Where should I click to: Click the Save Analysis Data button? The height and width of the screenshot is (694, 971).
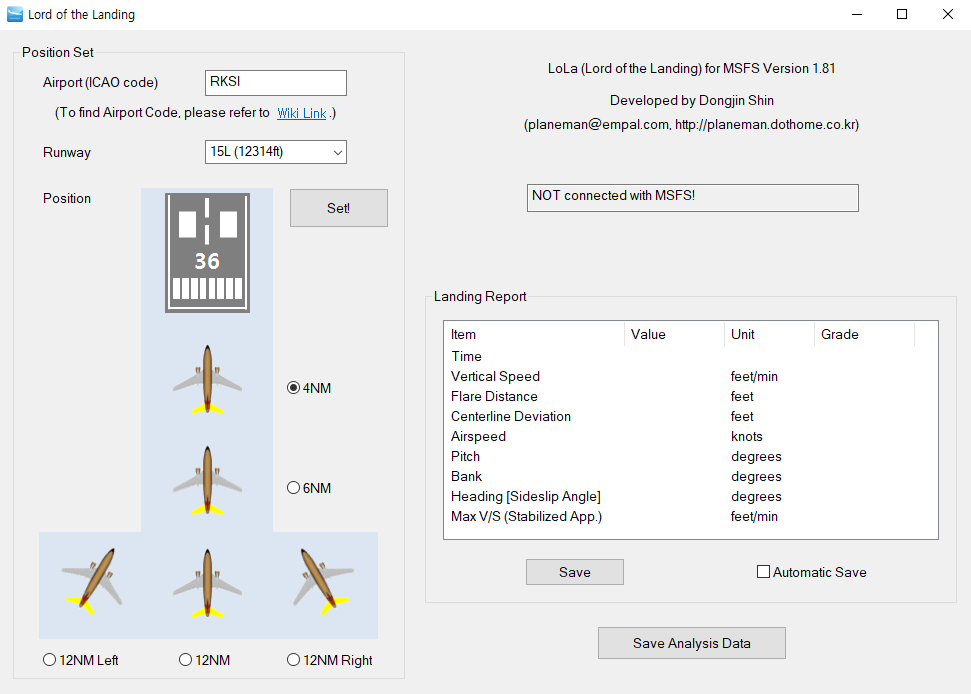692,643
